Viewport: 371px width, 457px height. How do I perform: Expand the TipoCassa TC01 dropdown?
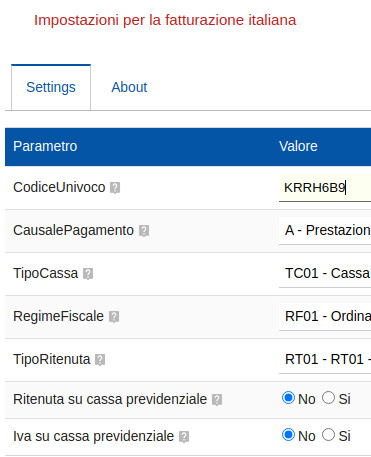325,273
